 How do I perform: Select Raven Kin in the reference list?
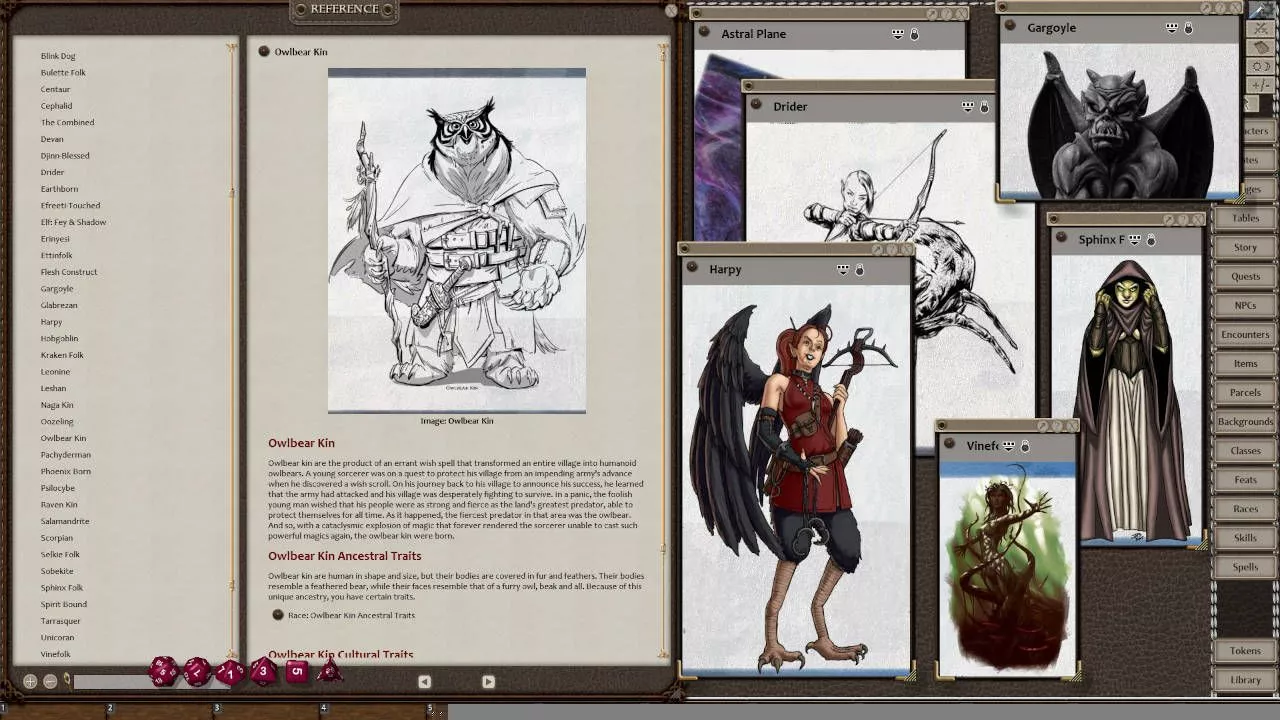click(59, 504)
